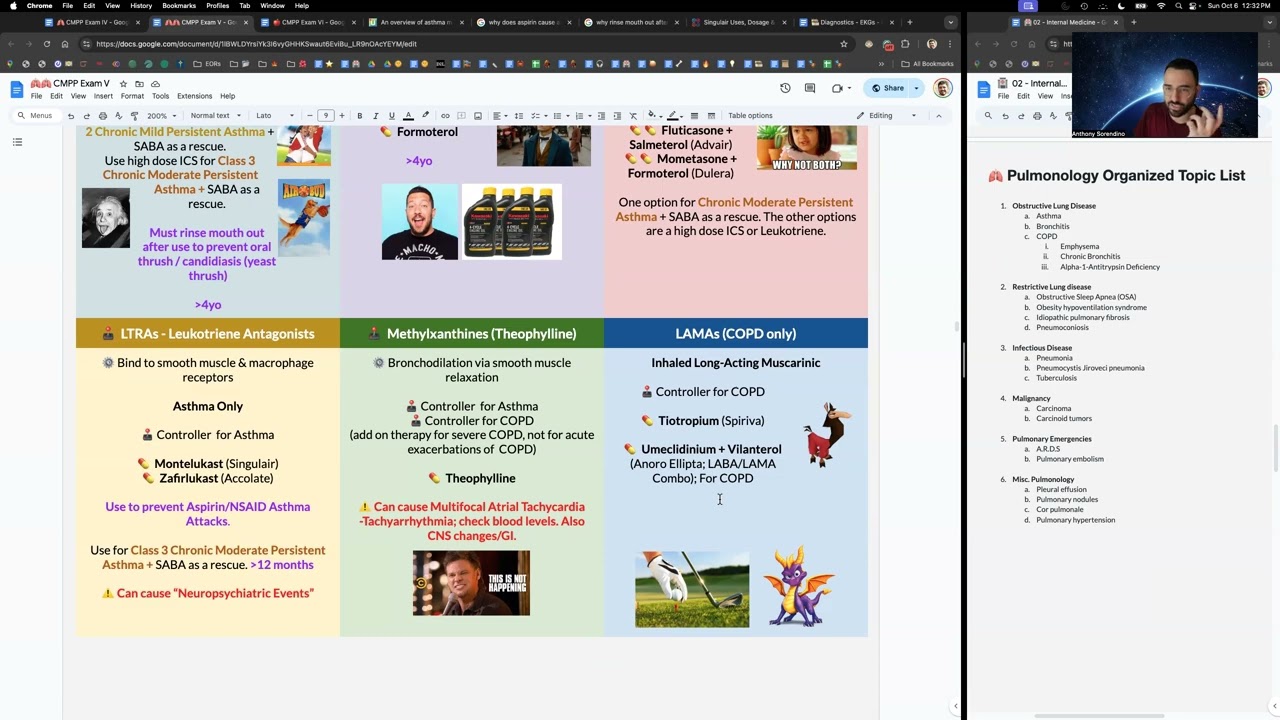Open the version history clock icon

[x=785, y=88]
